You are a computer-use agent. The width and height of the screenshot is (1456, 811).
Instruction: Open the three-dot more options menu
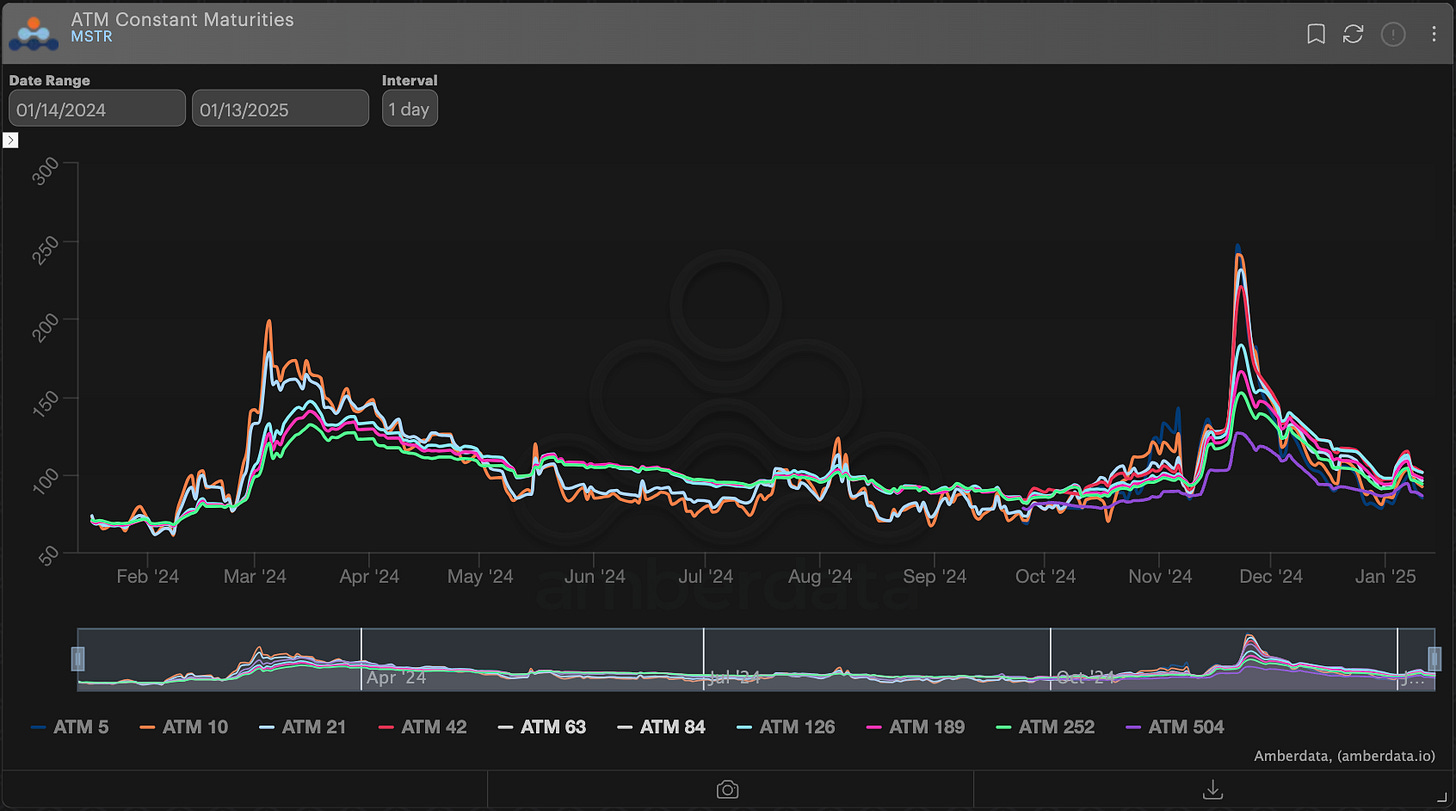(x=1433, y=34)
